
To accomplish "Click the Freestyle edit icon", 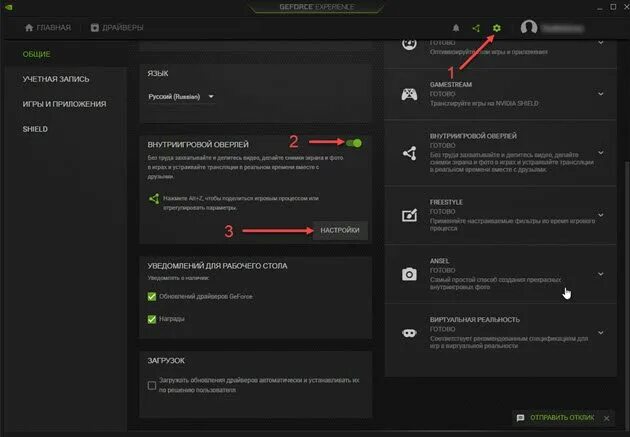I will pyautogui.click(x=409, y=215).
